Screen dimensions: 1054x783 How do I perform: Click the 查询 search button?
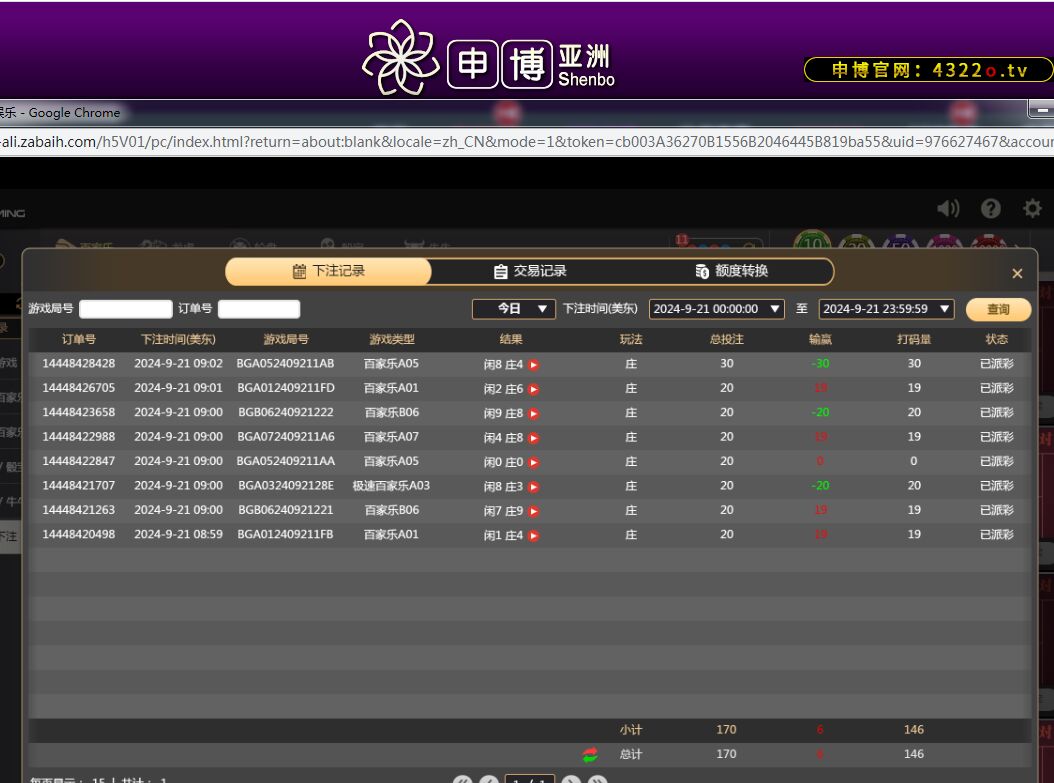point(997,310)
